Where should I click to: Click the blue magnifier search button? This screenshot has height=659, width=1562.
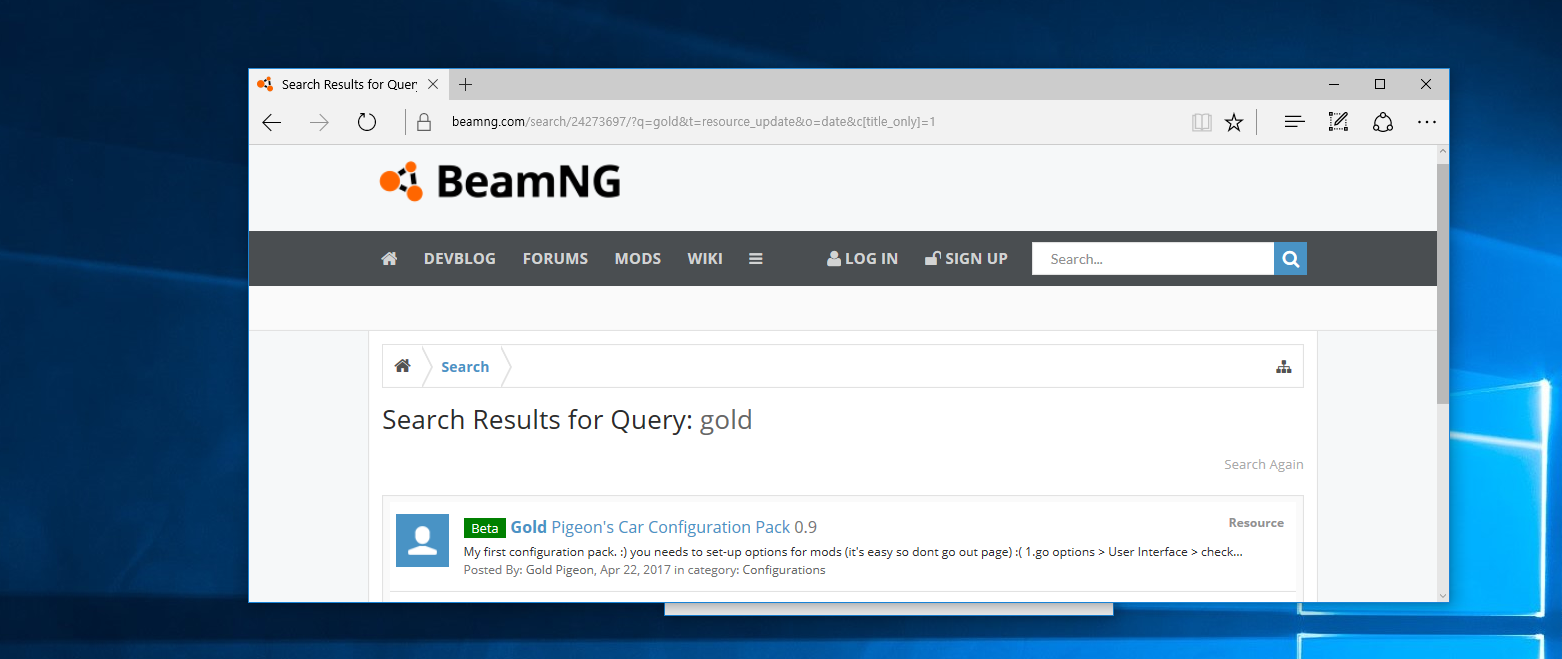[1290, 259]
